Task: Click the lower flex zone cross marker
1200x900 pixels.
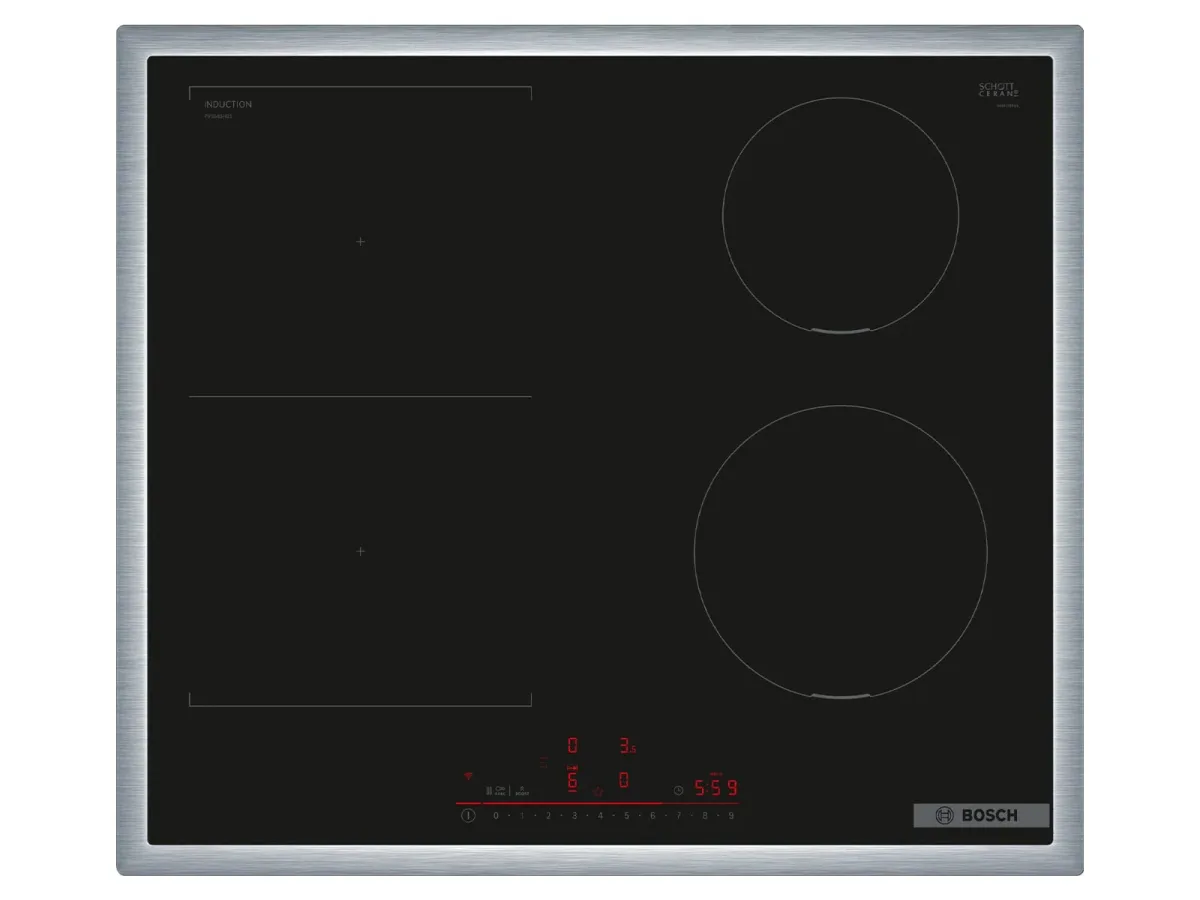Action: 361,551
